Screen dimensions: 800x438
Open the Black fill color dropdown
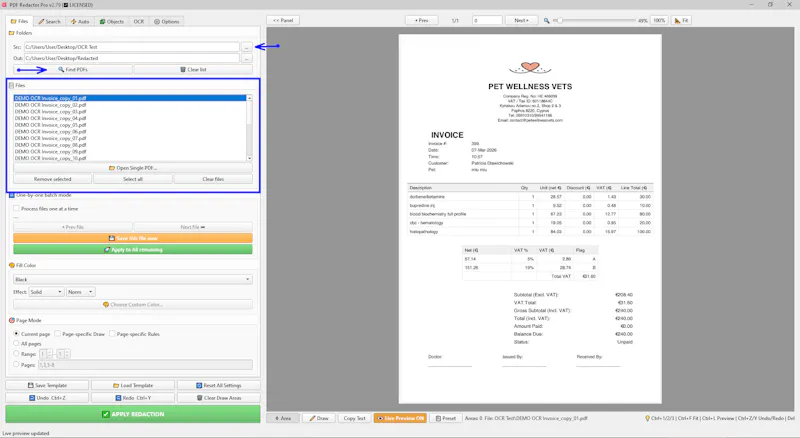133,279
